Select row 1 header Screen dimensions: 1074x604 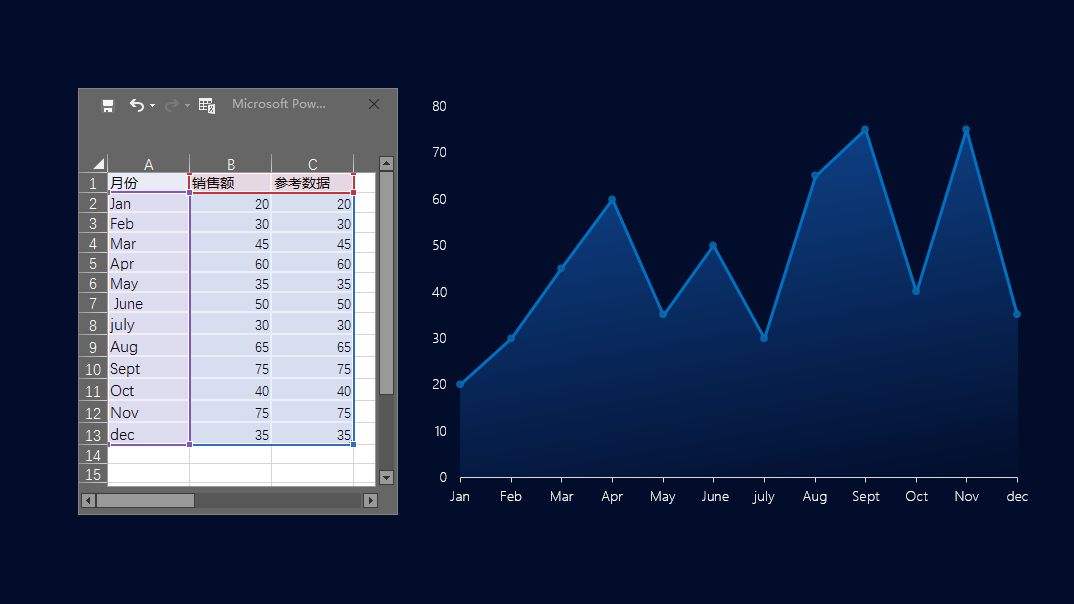pyautogui.click(x=93, y=183)
